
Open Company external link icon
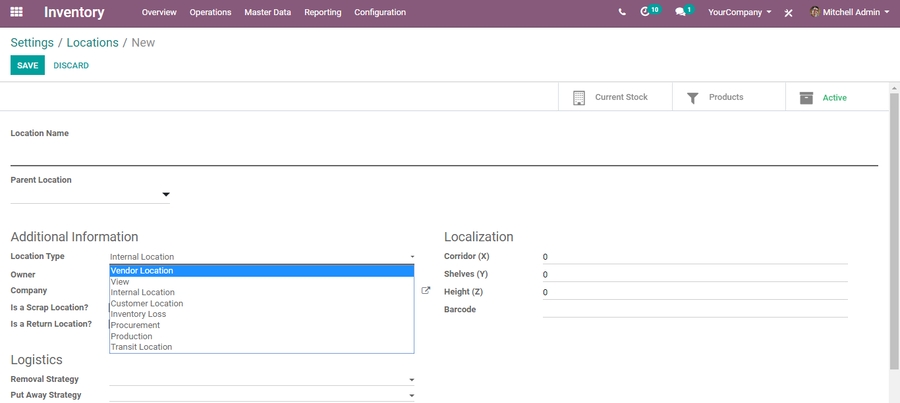click(425, 291)
